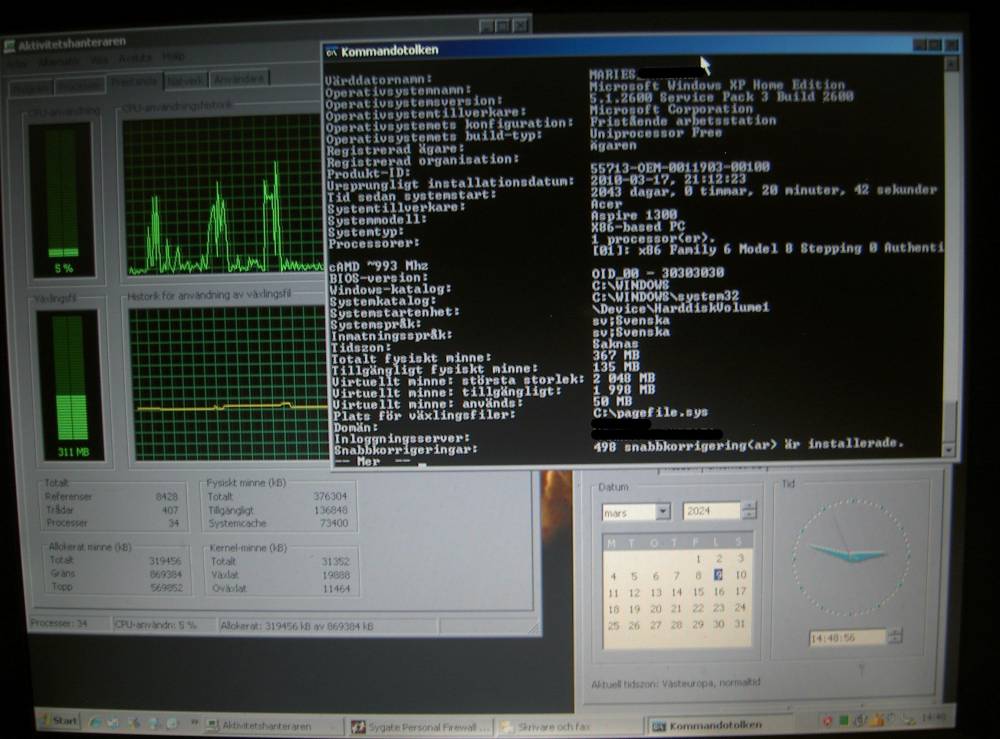Click the Sygate firewall icon in the taskbar
This screenshot has height=739, width=1000.
coord(358,727)
